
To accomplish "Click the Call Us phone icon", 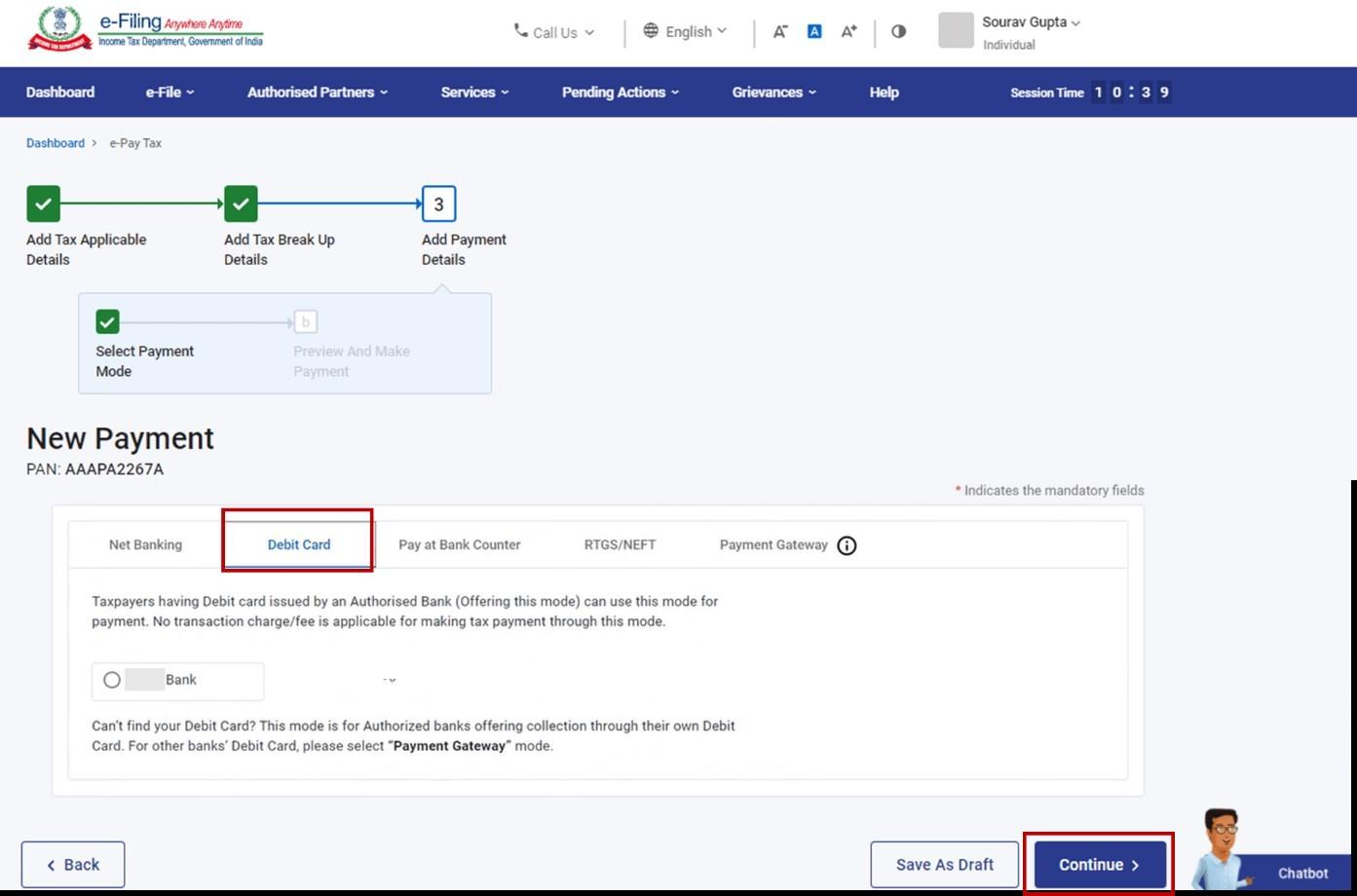I will [x=522, y=32].
